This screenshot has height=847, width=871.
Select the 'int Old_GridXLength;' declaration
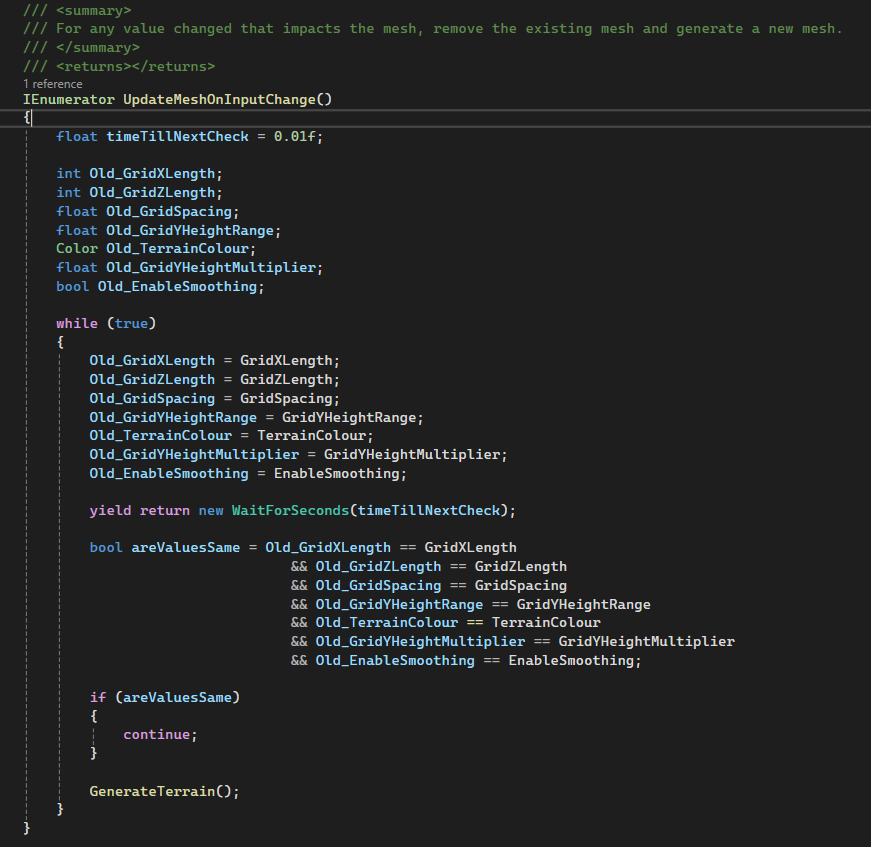pos(139,174)
